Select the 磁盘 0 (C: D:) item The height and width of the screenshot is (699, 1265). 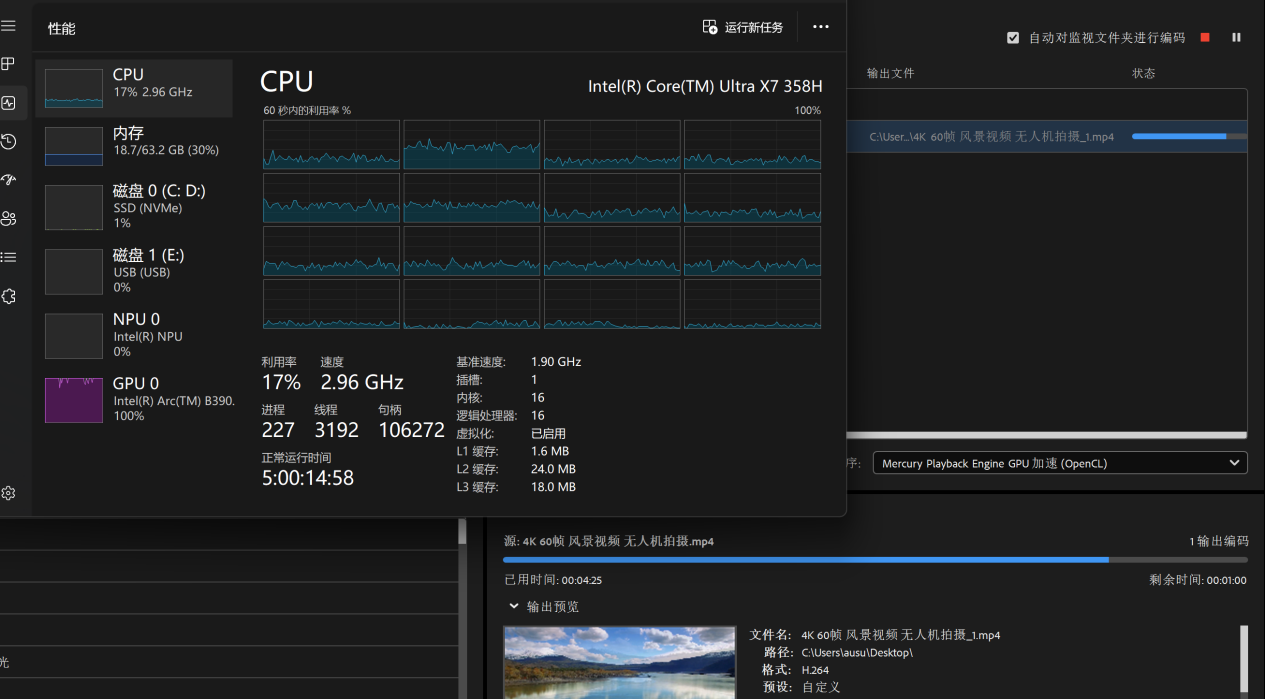click(134, 207)
